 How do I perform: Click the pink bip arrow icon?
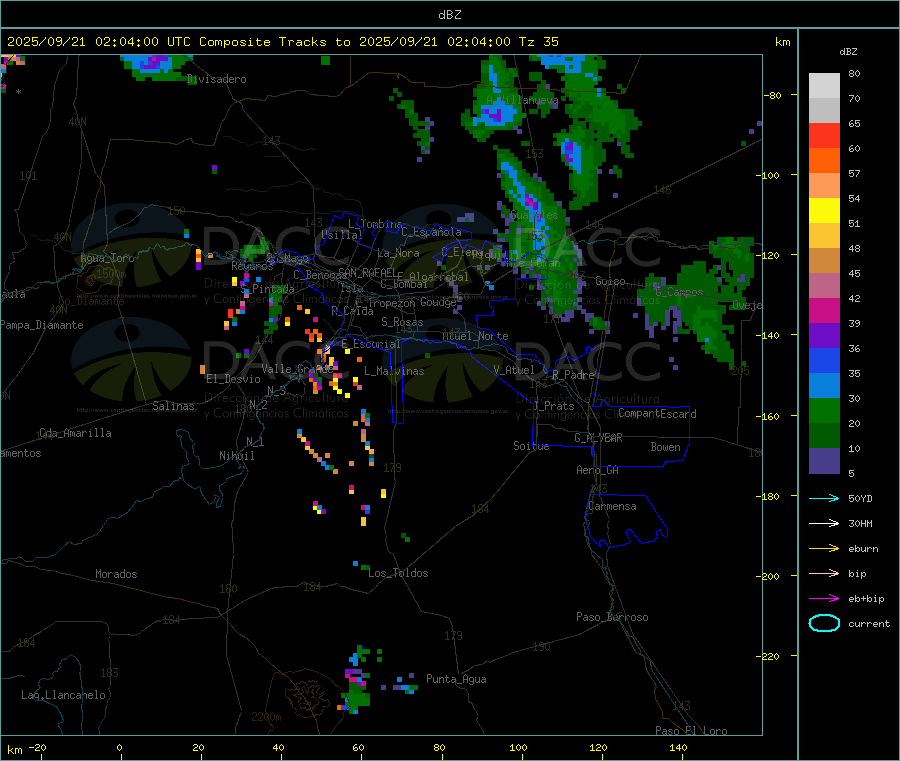pyautogui.click(x=824, y=573)
